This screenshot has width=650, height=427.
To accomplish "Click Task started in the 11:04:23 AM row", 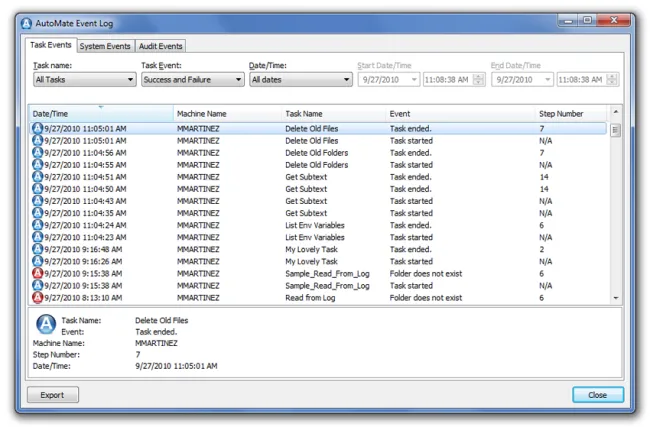I will pos(411,237).
